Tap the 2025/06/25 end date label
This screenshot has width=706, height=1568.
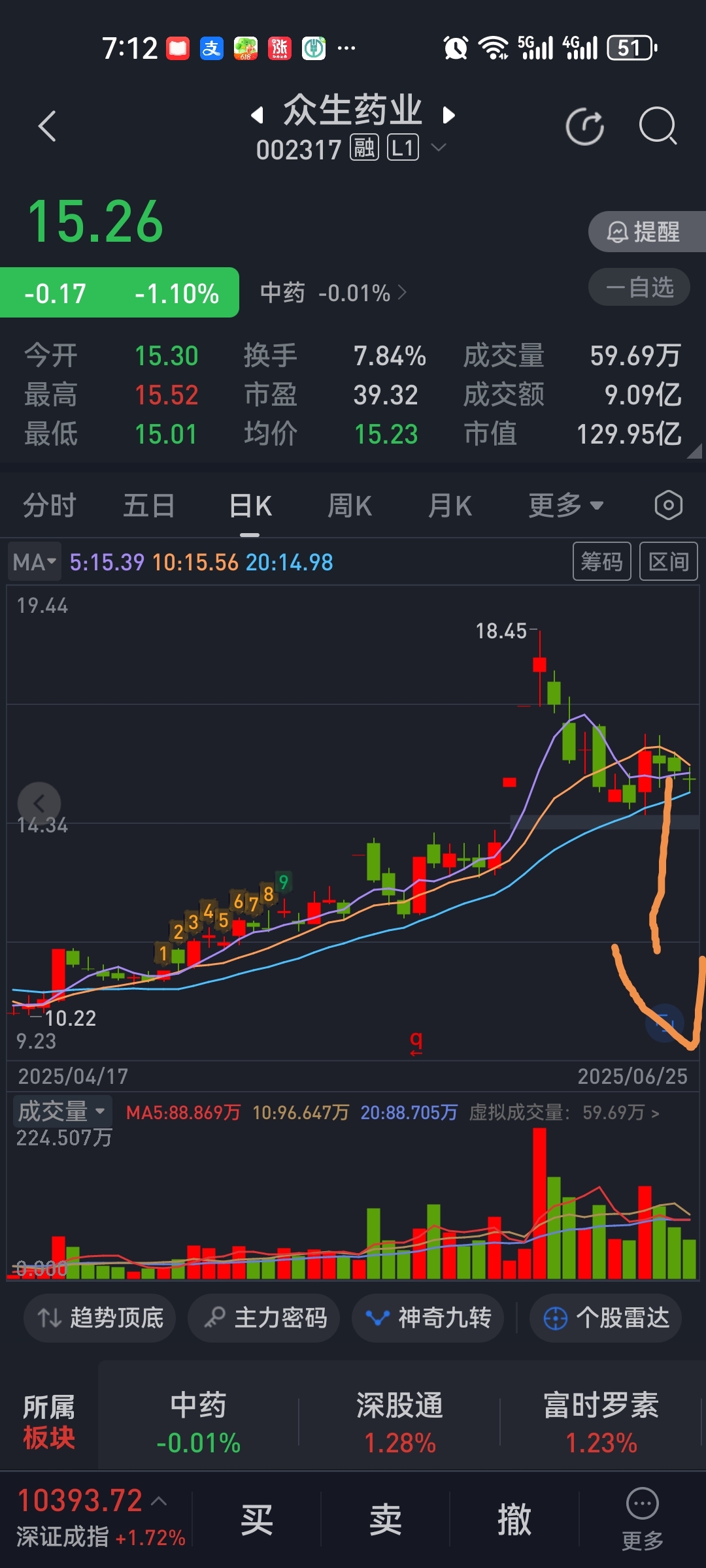pos(632,1076)
